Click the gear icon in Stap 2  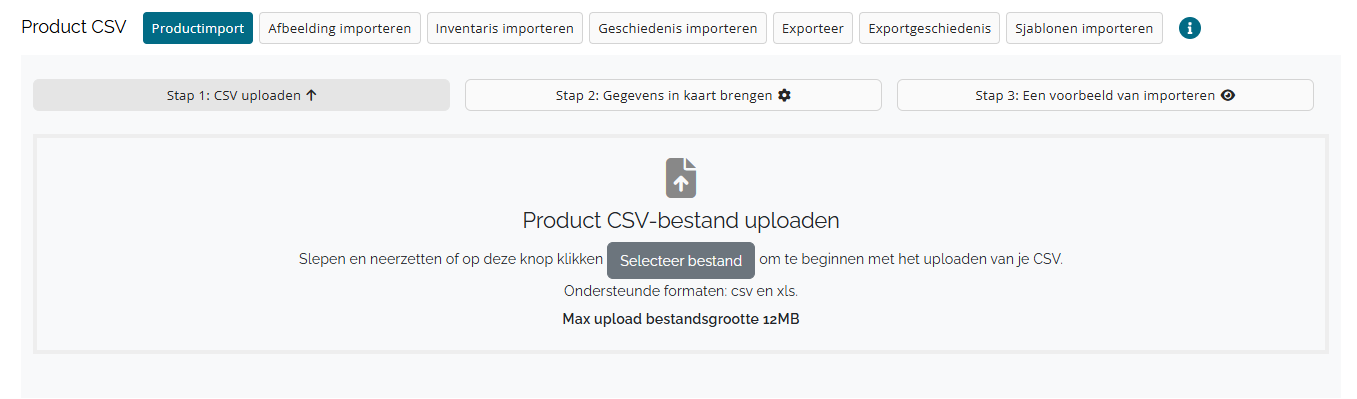point(784,96)
